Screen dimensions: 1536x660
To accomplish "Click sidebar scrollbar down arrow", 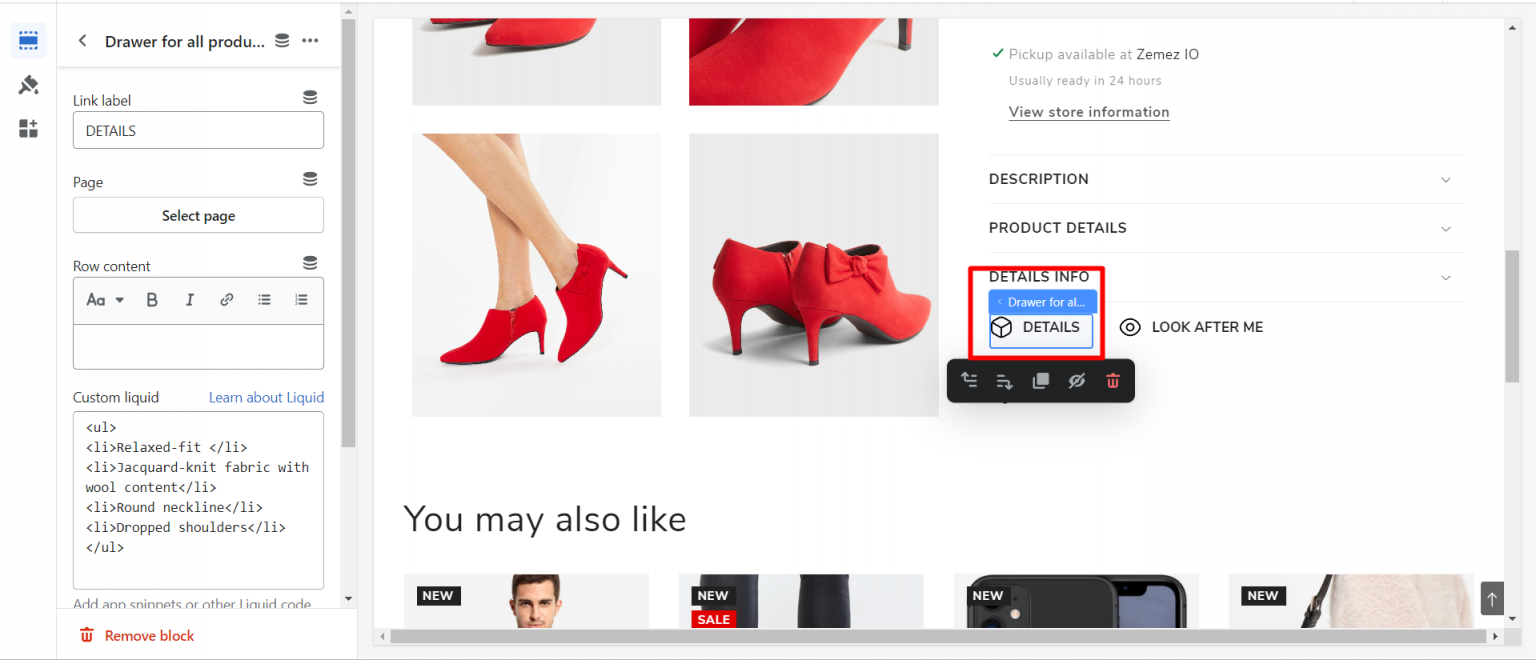I will tap(348, 598).
